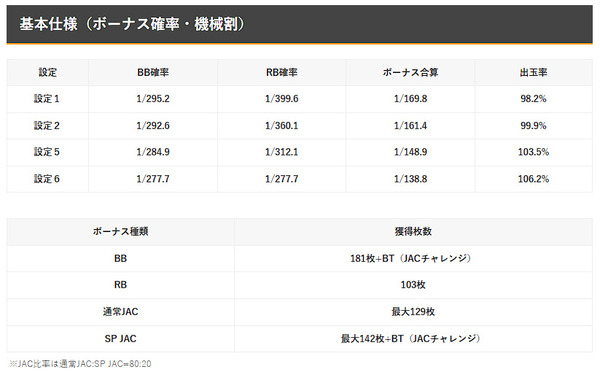600x383 pixels.
Task: Click the 通常JAC bonus type cell
Action: (121, 312)
